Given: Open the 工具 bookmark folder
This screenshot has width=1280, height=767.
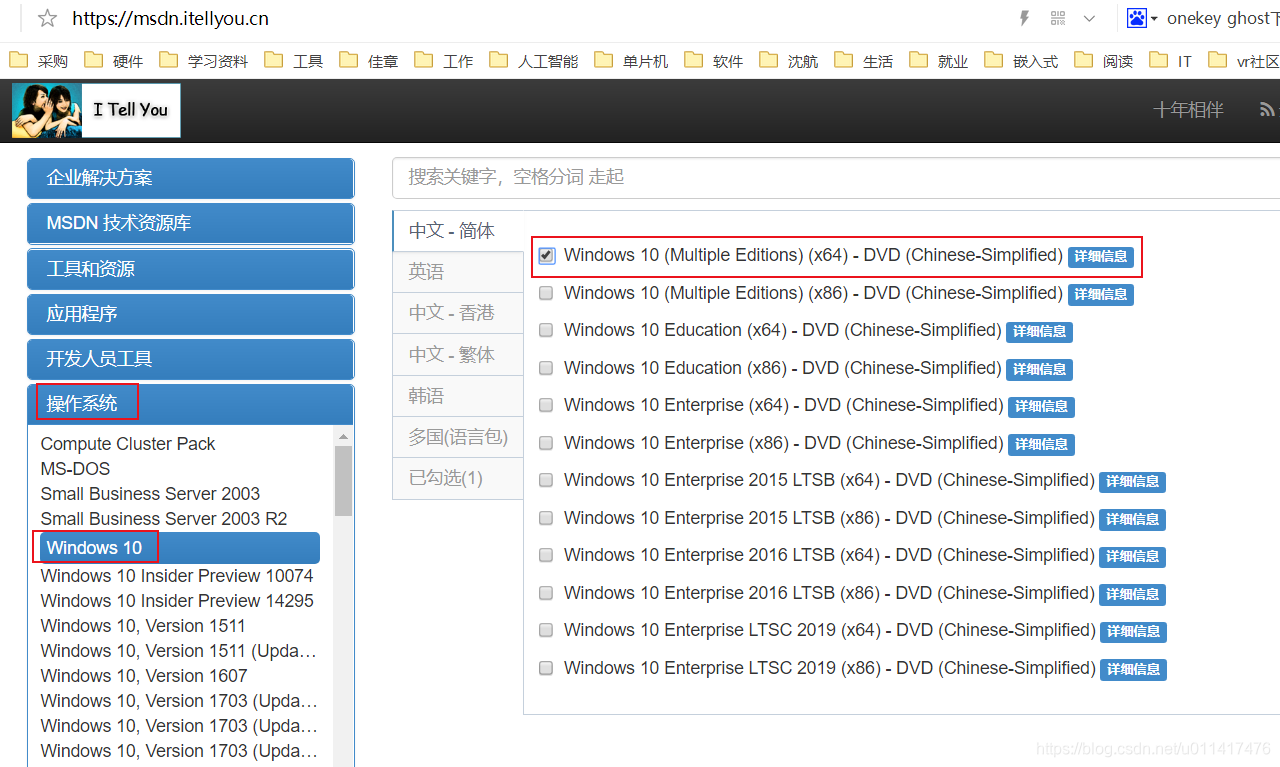Looking at the screenshot, I should tap(294, 61).
